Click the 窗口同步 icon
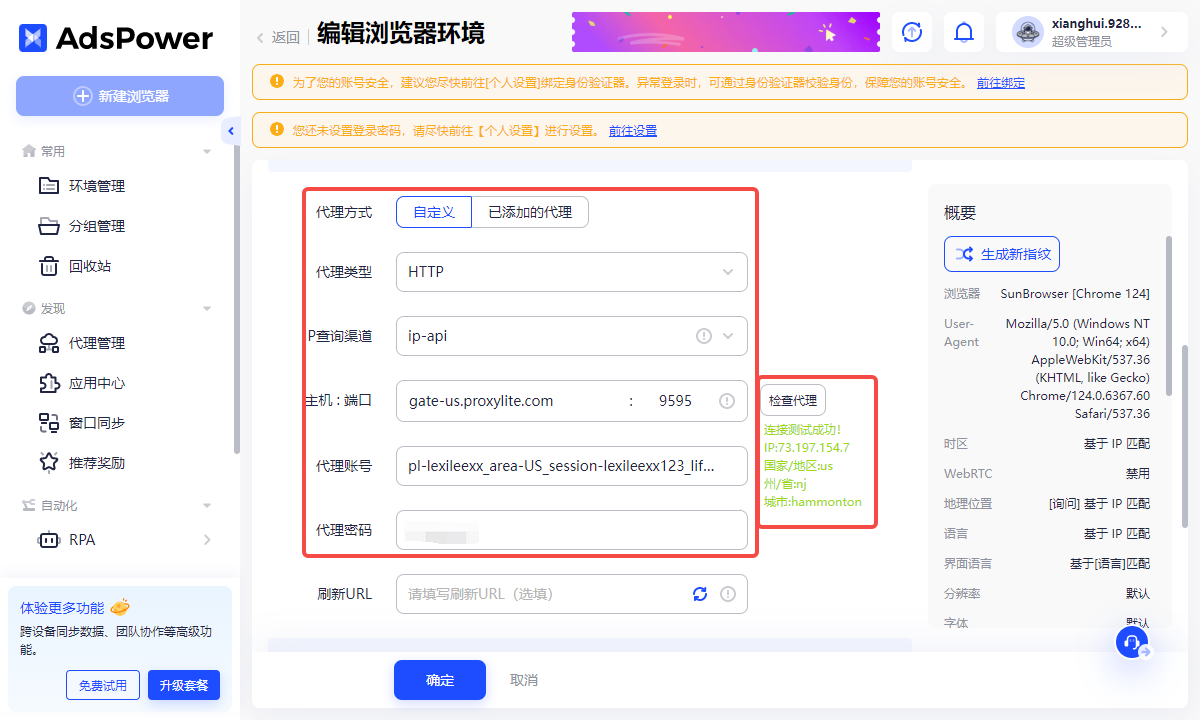The width and height of the screenshot is (1200, 720). click(x=48, y=423)
